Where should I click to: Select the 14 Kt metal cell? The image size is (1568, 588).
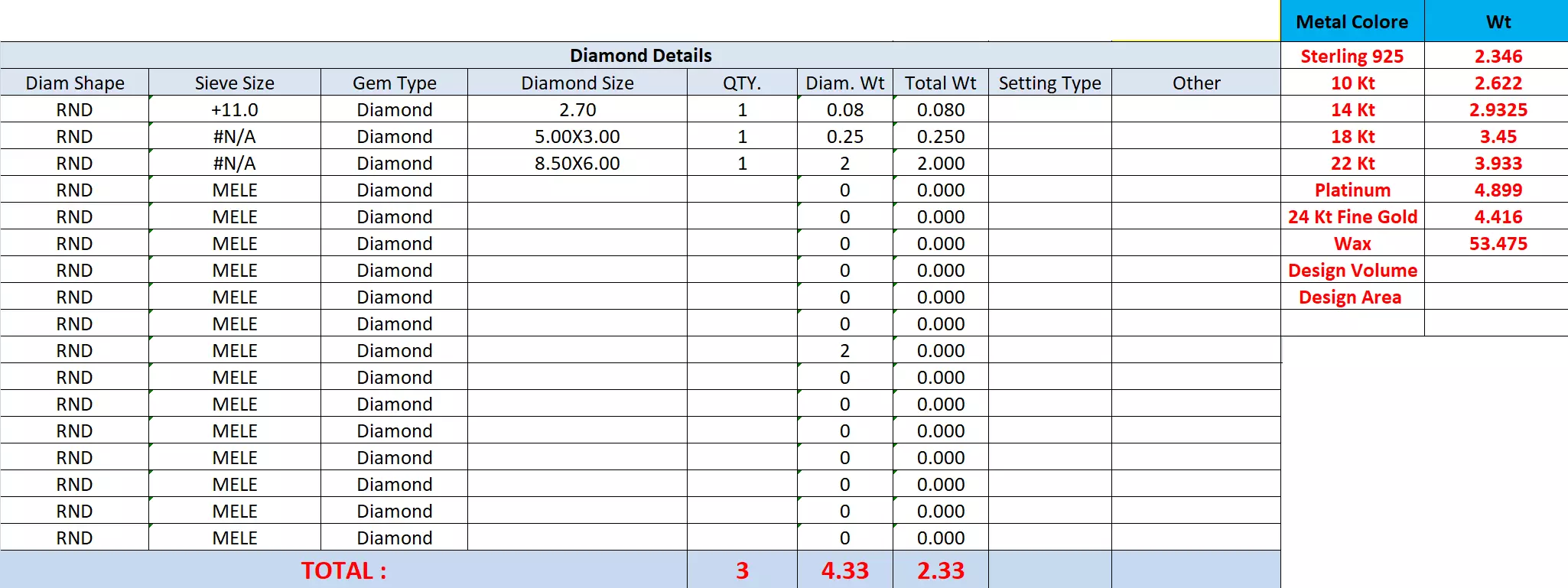click(x=1352, y=109)
